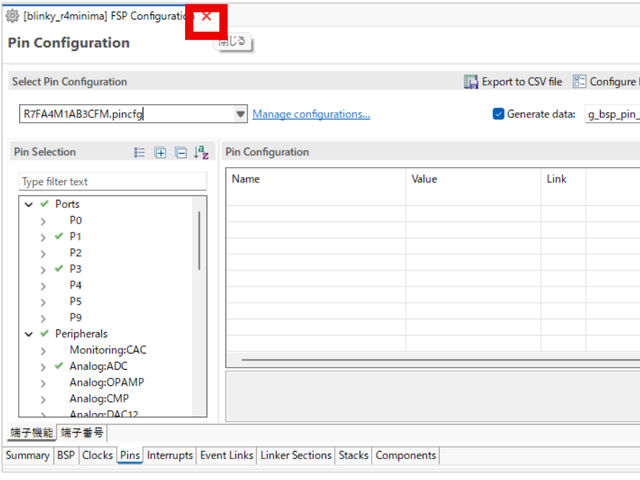Open the Components tab
This screenshot has height=480, width=640.
[406, 455]
